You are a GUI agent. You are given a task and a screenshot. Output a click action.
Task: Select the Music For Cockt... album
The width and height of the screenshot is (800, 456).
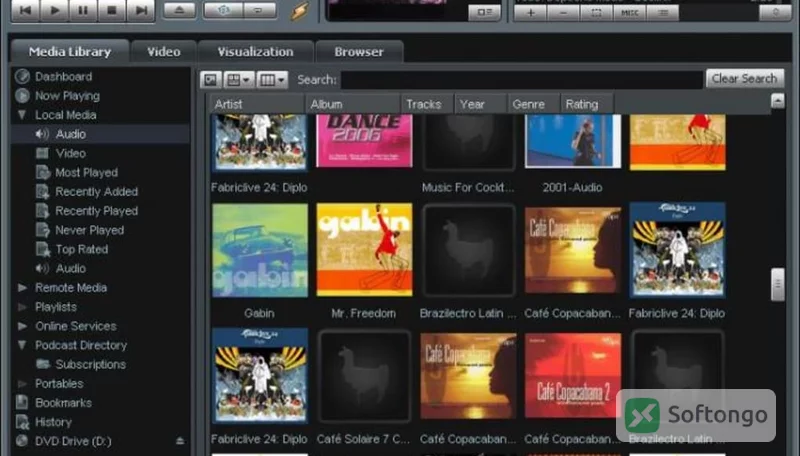(x=468, y=142)
